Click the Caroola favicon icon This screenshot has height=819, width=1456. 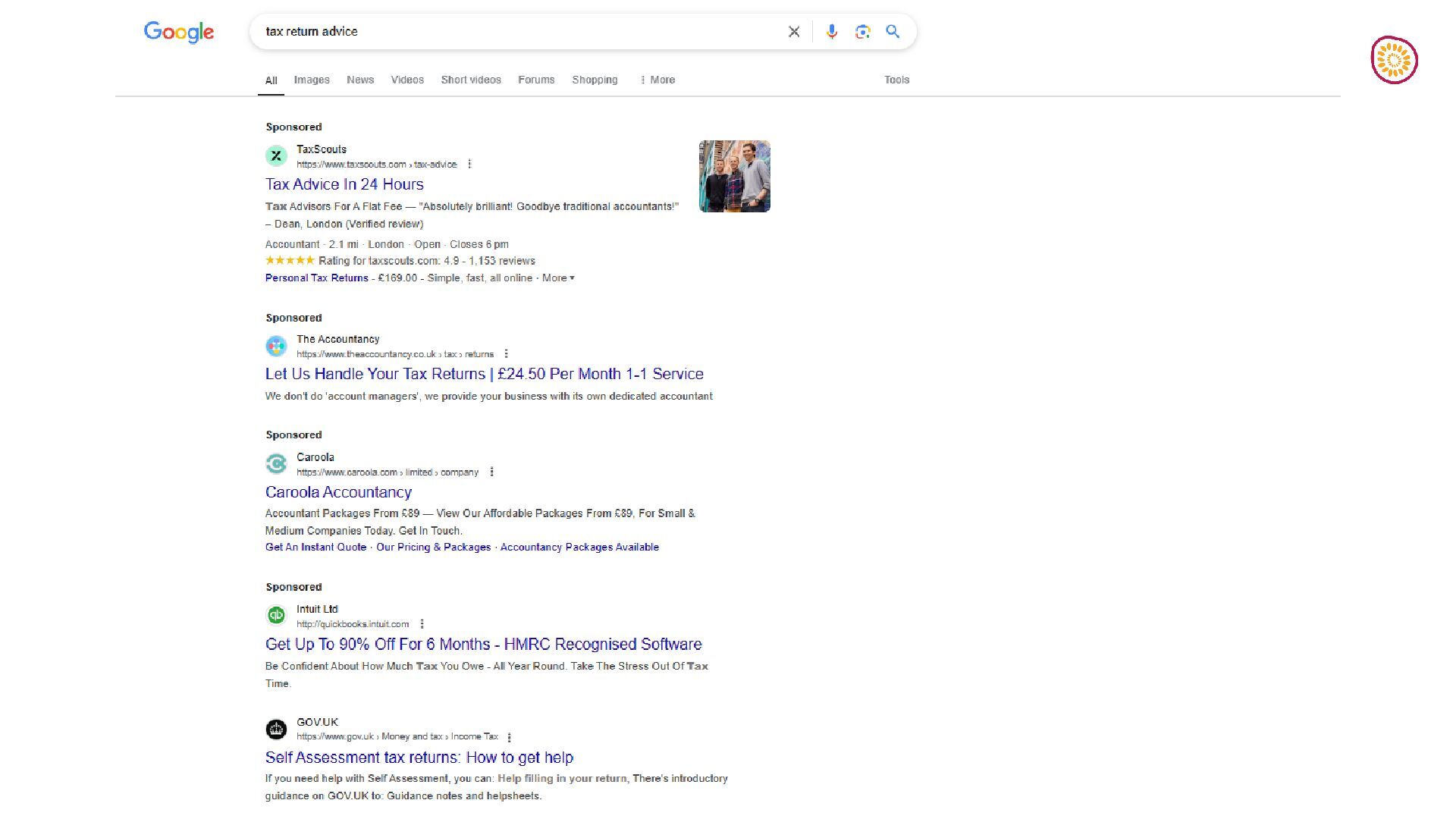(x=276, y=463)
